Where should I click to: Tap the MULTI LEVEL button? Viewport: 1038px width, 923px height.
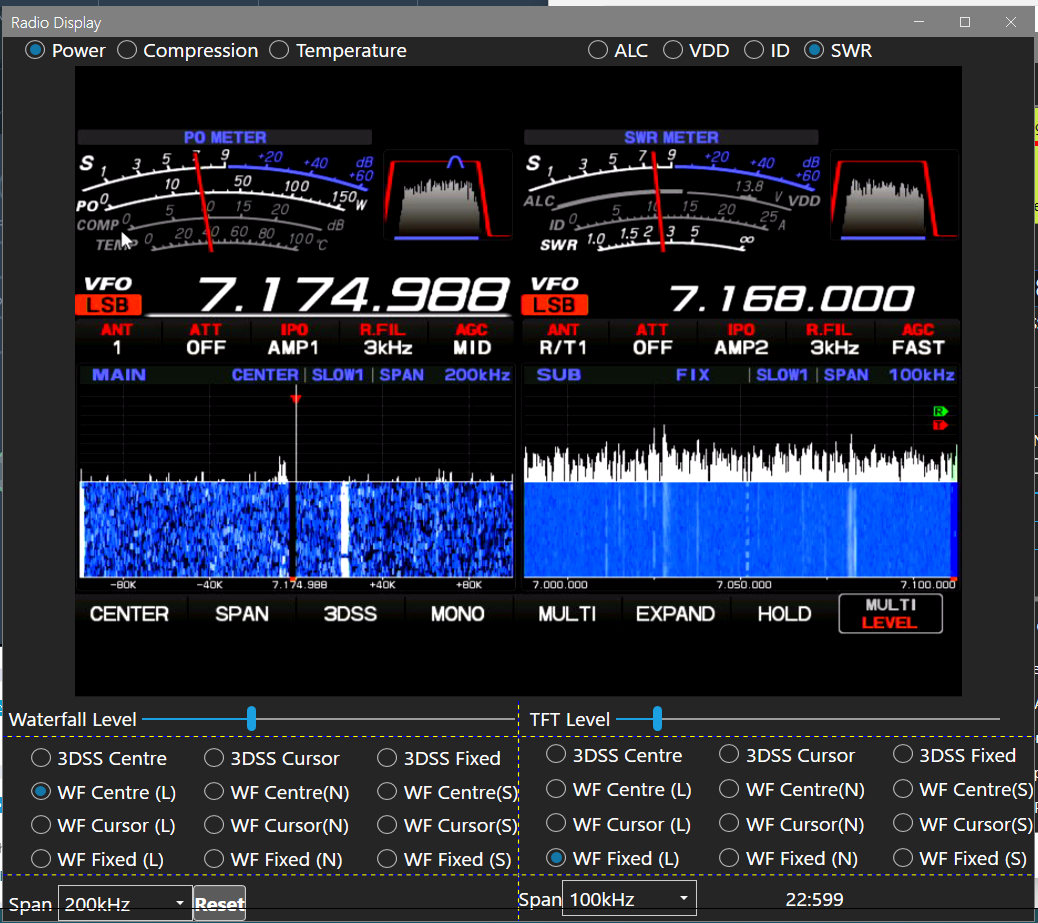(890, 614)
